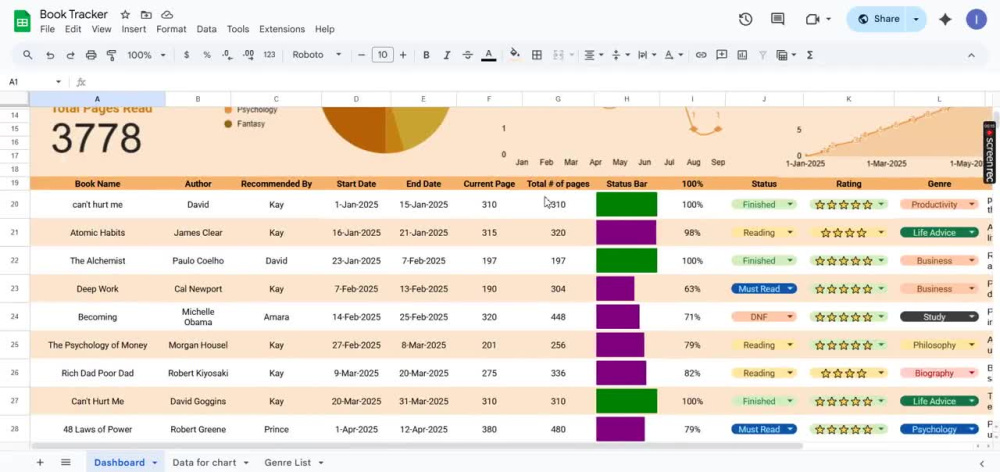
Task: Open the Share options arrow
Action: [x=916, y=19]
